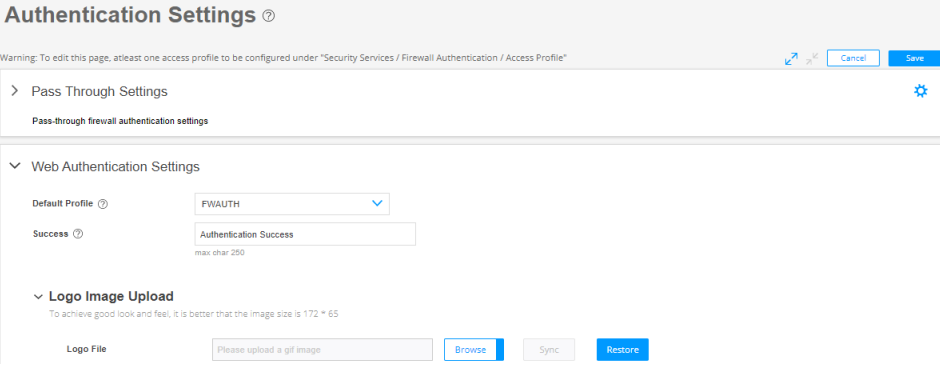
Task: Click the collapse-all arrows icon
Action: tap(812, 59)
